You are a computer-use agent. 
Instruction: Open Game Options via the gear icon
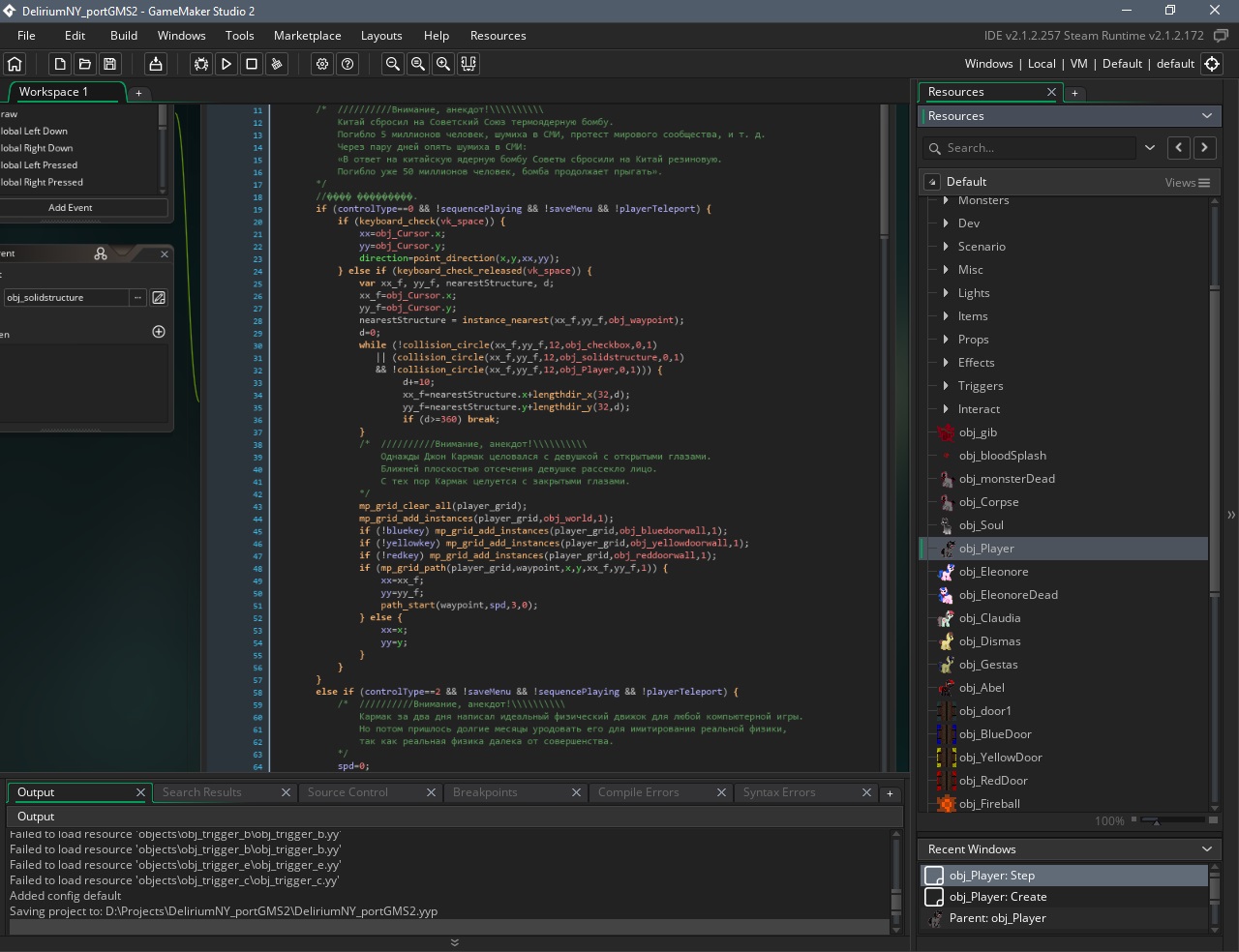(x=322, y=64)
